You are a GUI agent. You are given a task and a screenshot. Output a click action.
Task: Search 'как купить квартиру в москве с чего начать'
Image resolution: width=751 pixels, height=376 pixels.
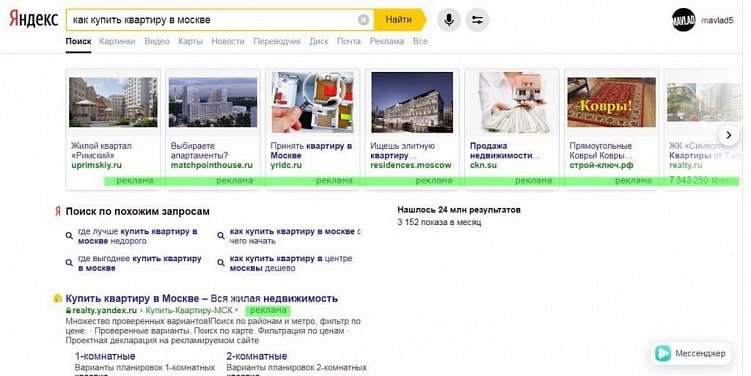pos(295,236)
